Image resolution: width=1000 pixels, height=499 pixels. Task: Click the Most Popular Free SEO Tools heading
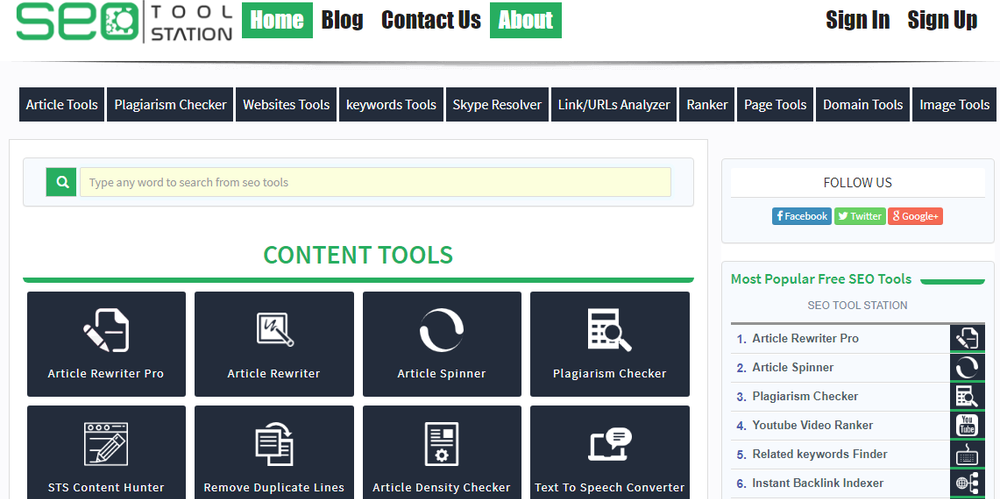(x=821, y=279)
